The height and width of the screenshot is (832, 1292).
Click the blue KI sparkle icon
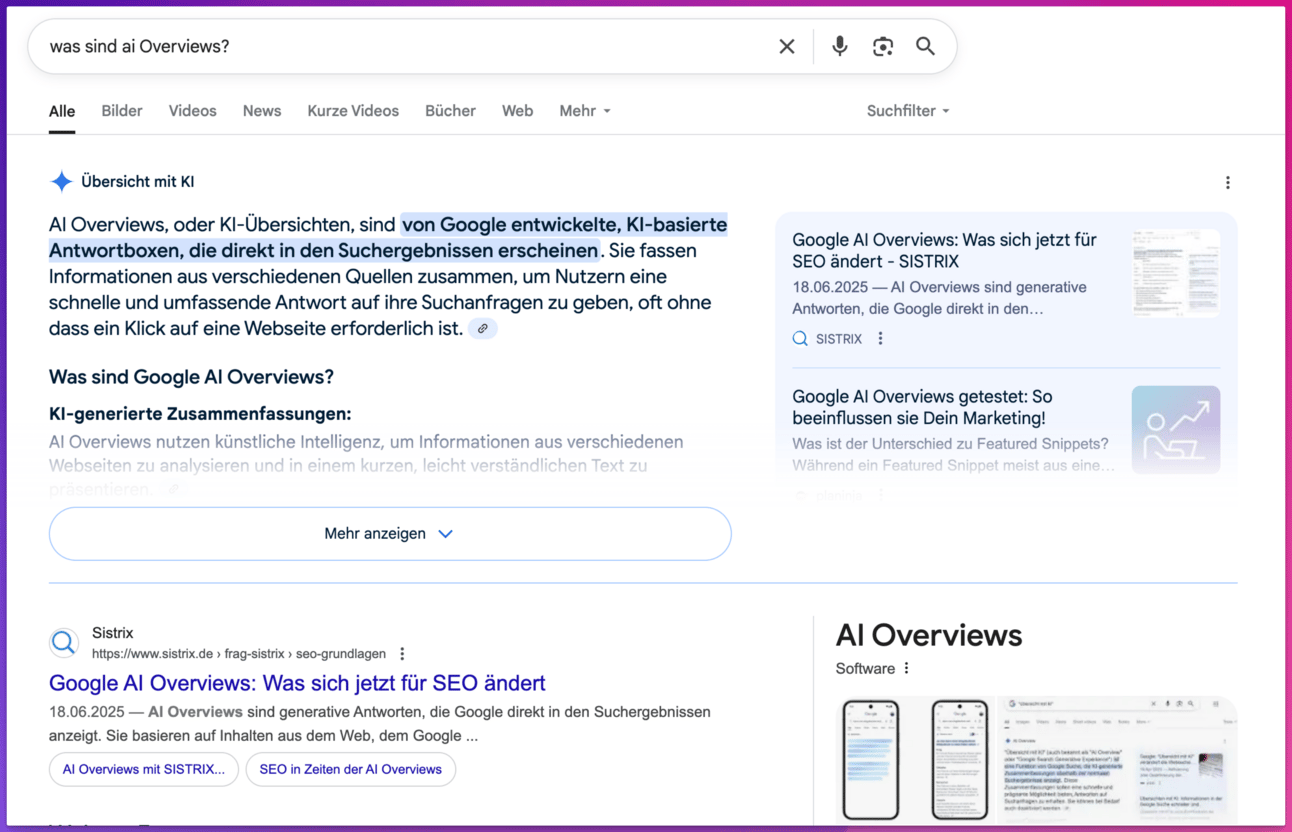click(61, 181)
